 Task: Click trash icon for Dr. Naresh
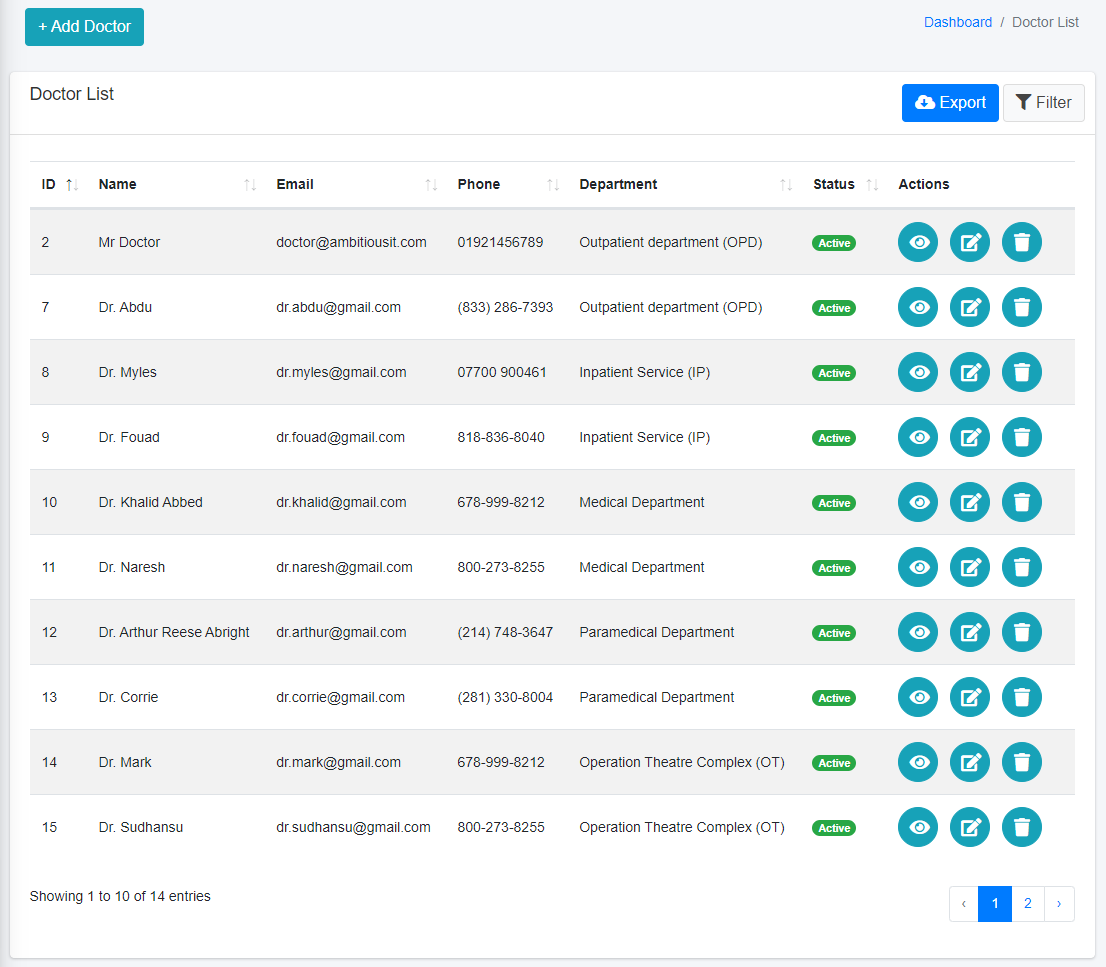[1021, 567]
